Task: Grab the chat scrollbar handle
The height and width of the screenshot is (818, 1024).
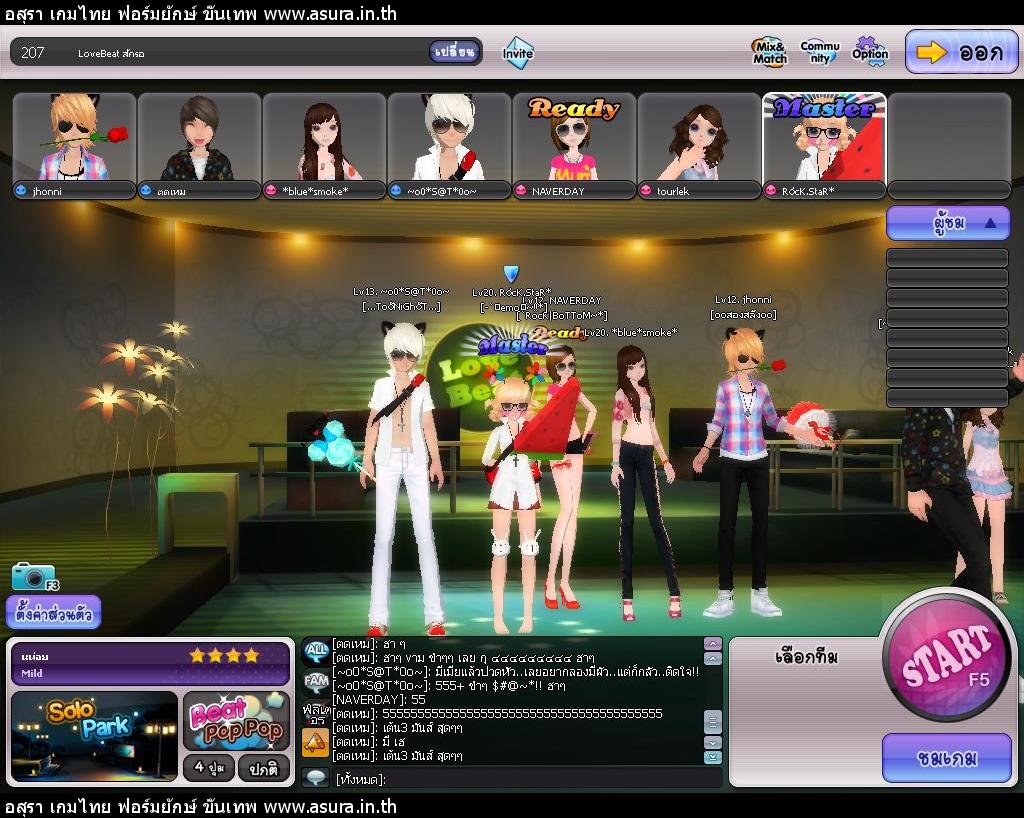Action: point(712,722)
